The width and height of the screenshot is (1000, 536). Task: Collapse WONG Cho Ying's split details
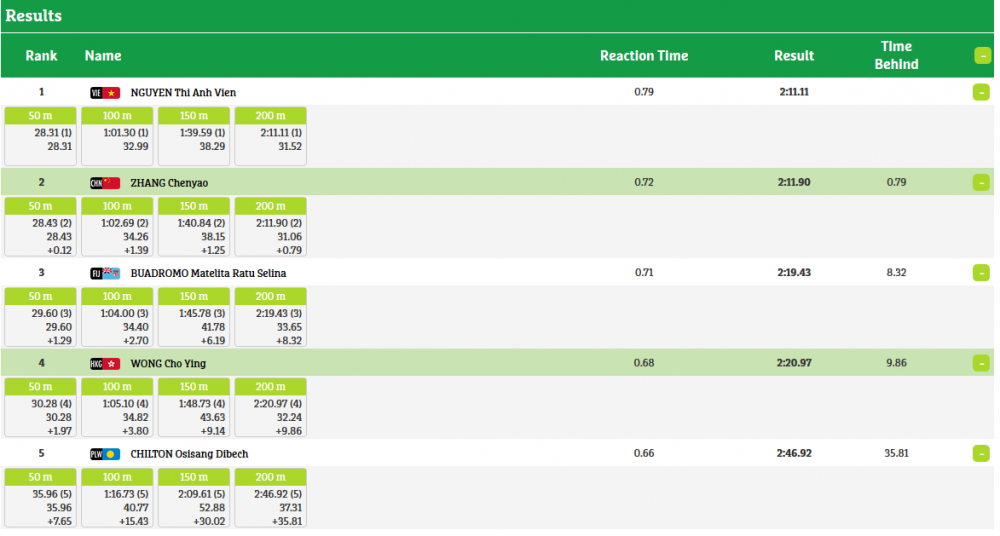pyautogui.click(x=981, y=363)
